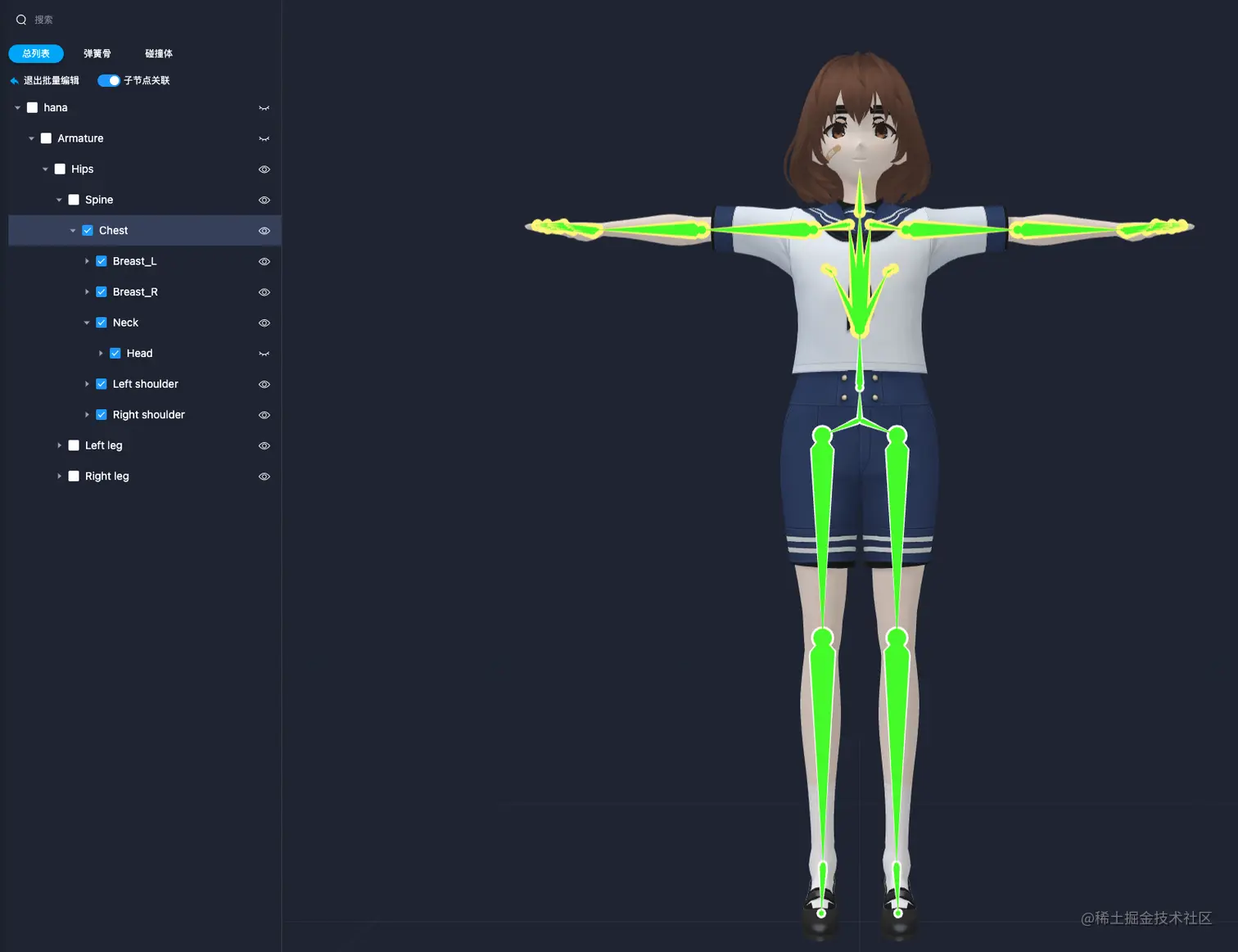1238x952 pixels.
Task: Select the Breast_L row label
Action: tap(134, 261)
